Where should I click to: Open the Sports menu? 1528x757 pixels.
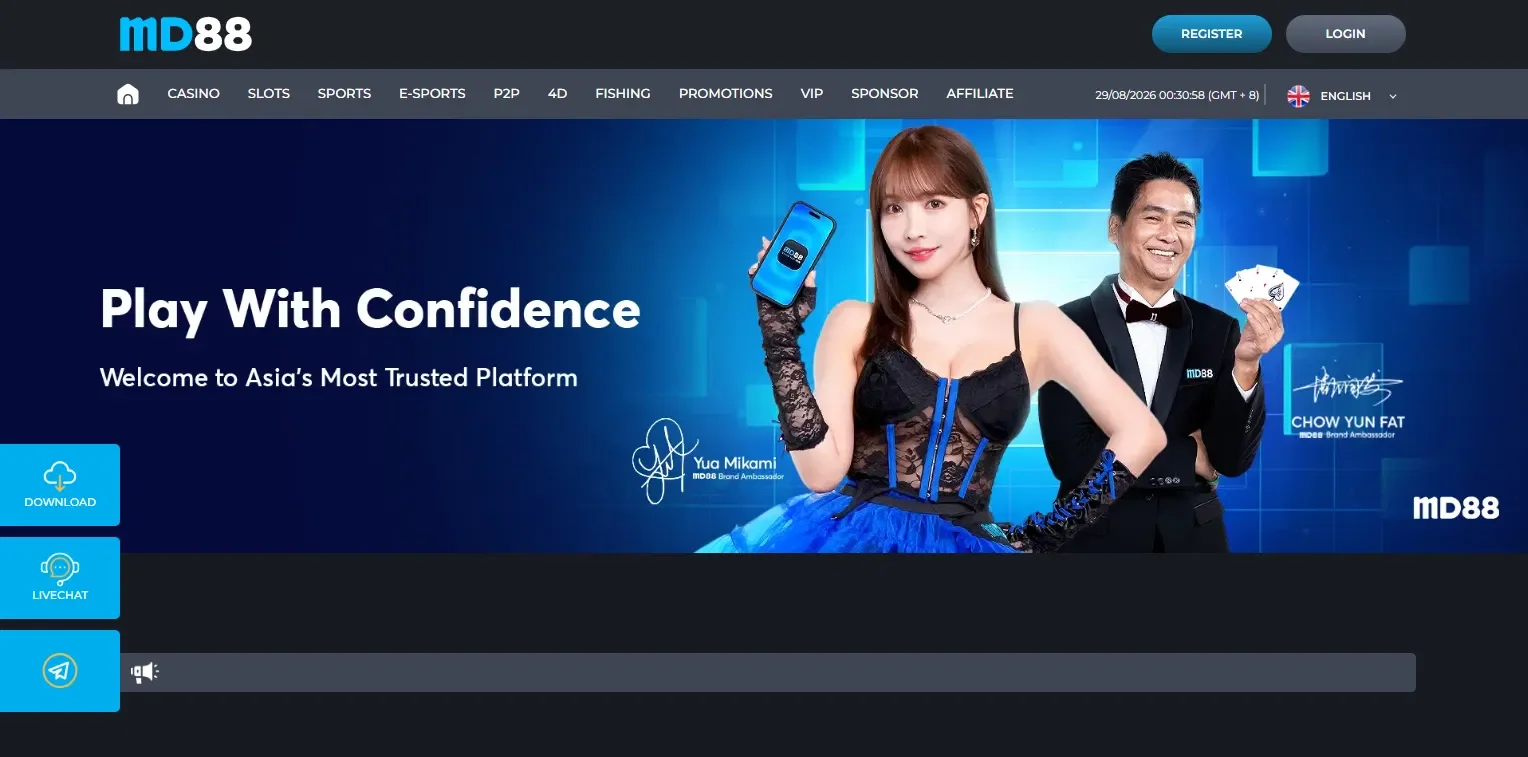point(344,94)
